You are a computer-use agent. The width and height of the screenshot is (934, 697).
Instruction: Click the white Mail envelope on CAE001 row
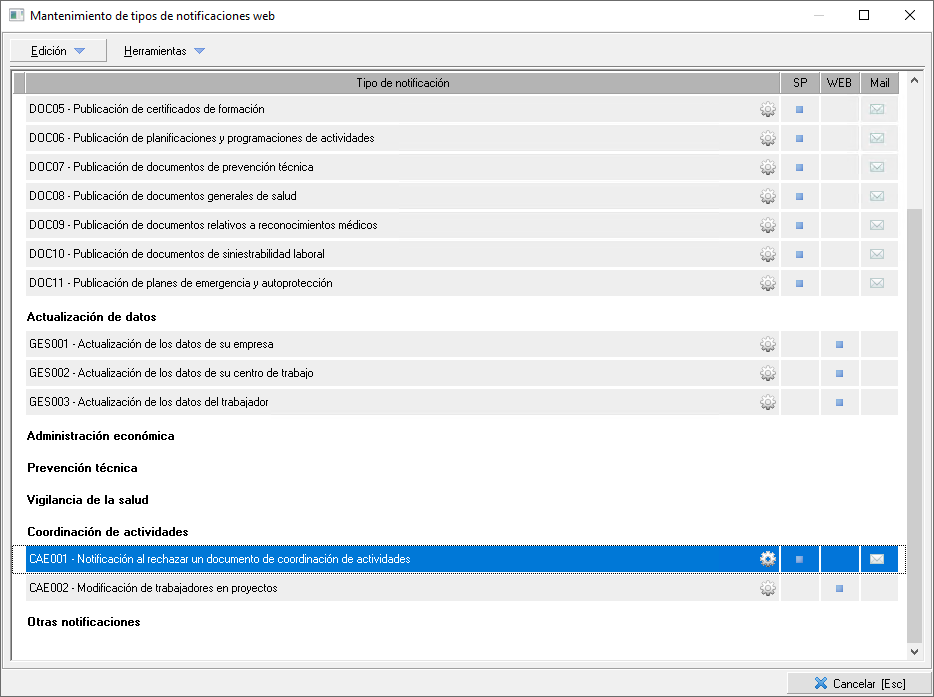[x=877, y=559]
